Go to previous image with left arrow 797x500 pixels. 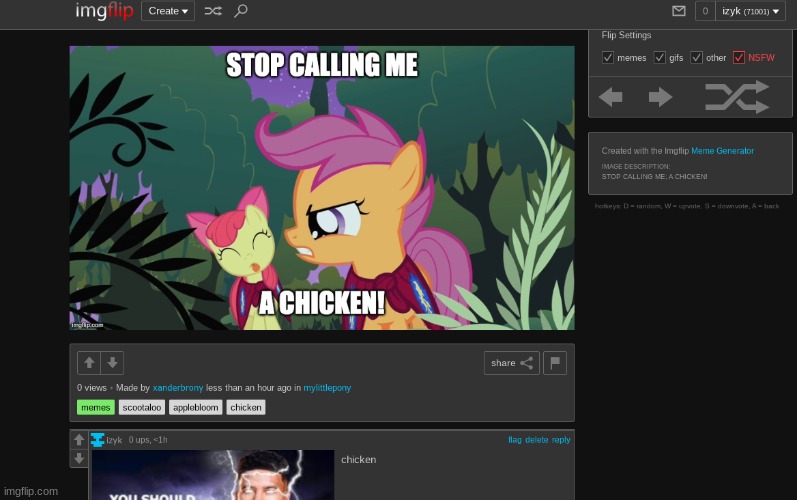tap(610, 97)
